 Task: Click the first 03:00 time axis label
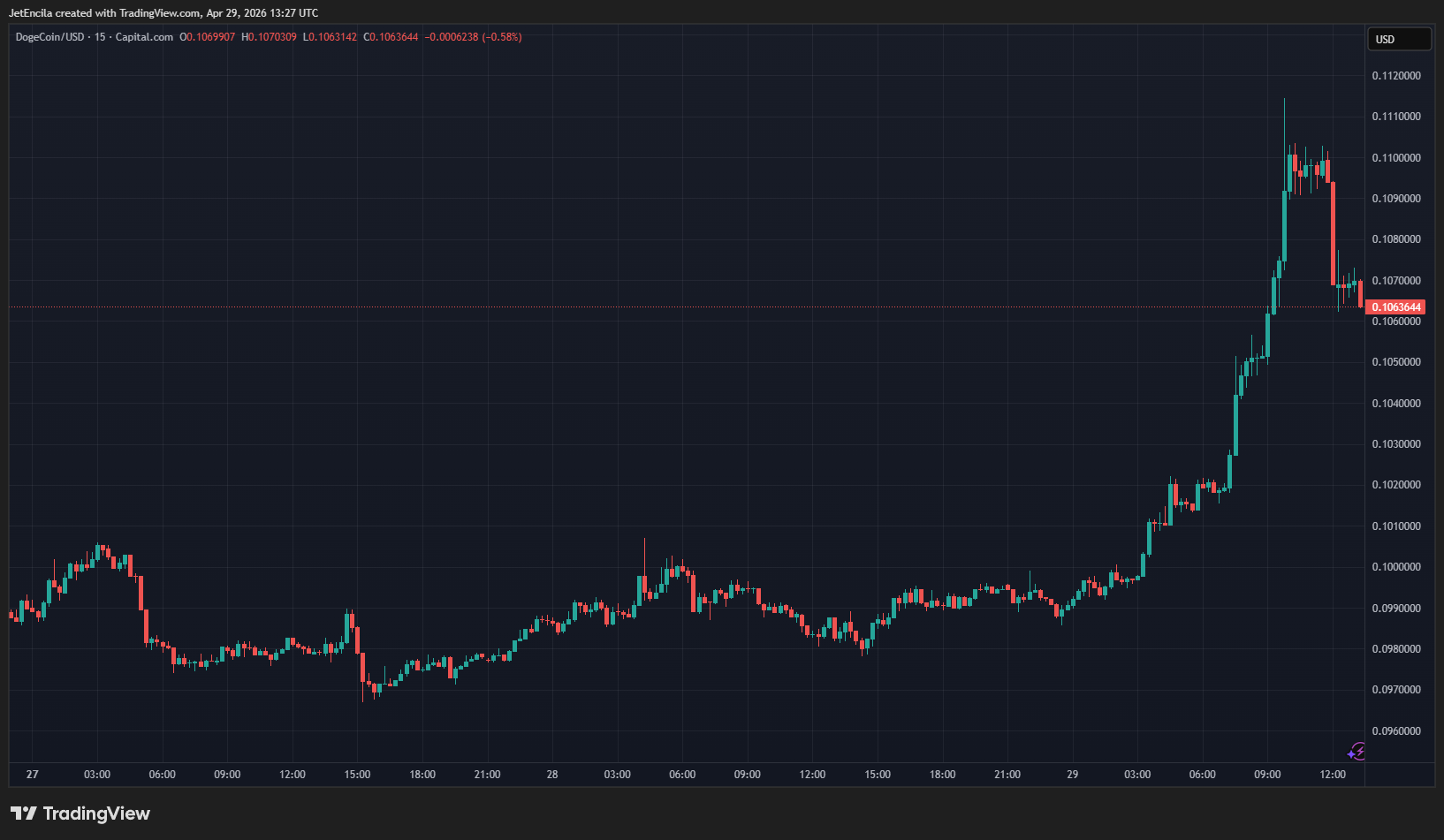pyautogui.click(x=97, y=775)
